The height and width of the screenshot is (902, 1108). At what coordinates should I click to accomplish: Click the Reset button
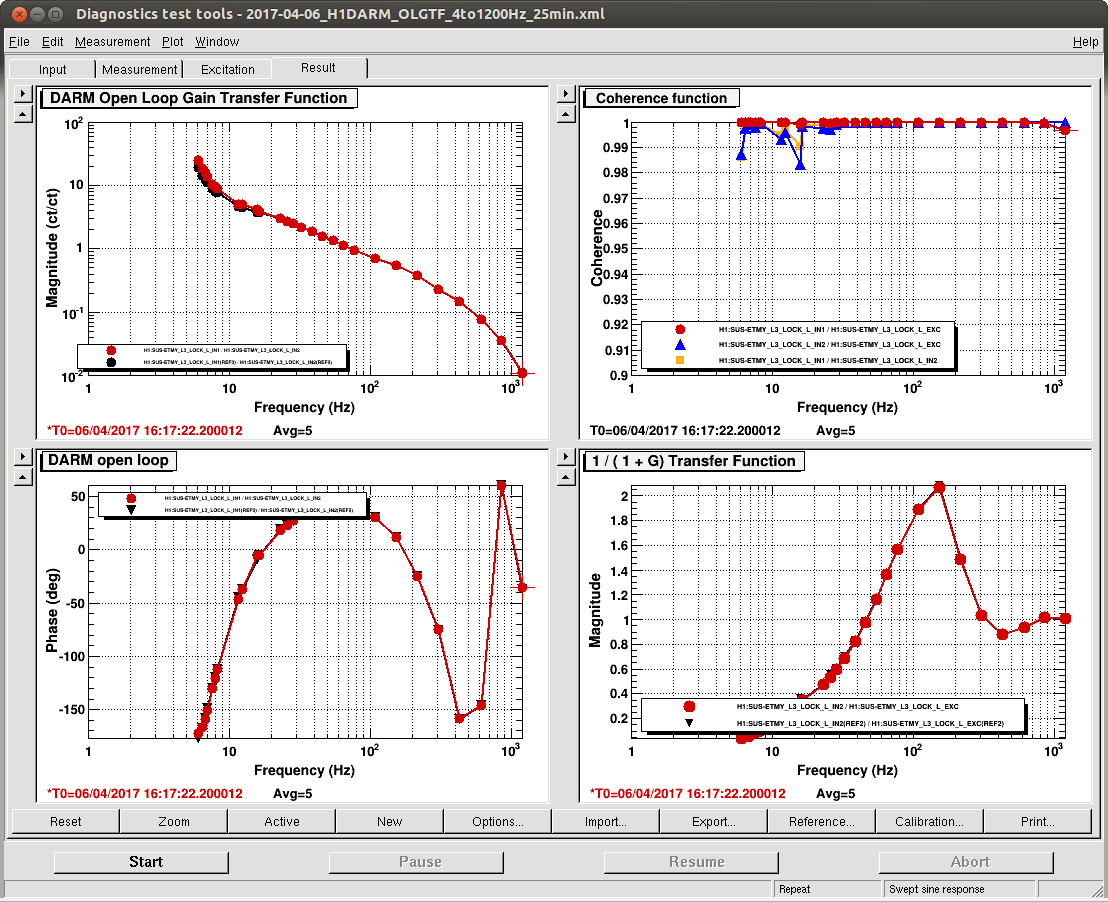[x=66, y=821]
